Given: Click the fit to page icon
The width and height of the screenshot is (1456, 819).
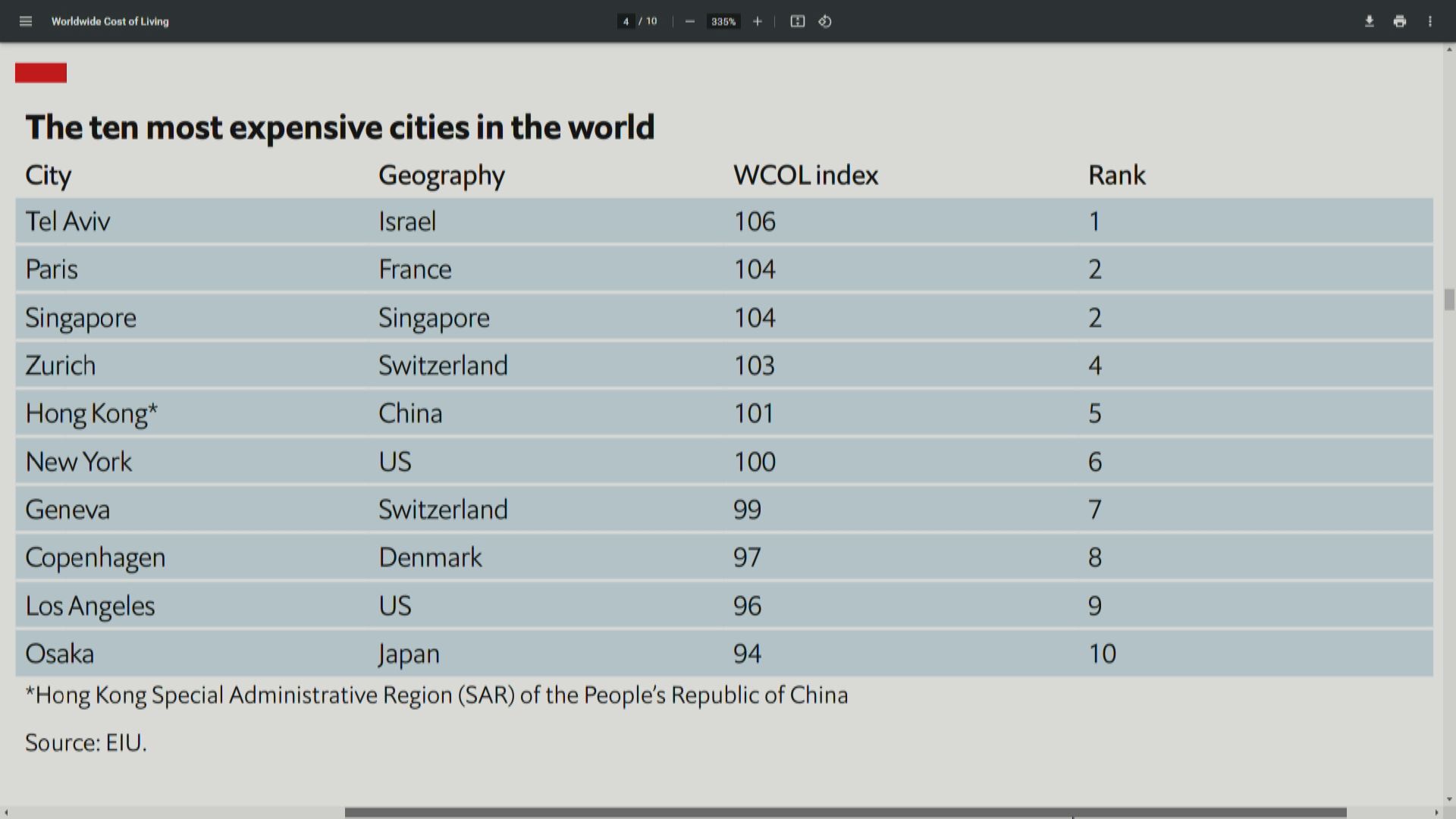Looking at the screenshot, I should pos(797,21).
